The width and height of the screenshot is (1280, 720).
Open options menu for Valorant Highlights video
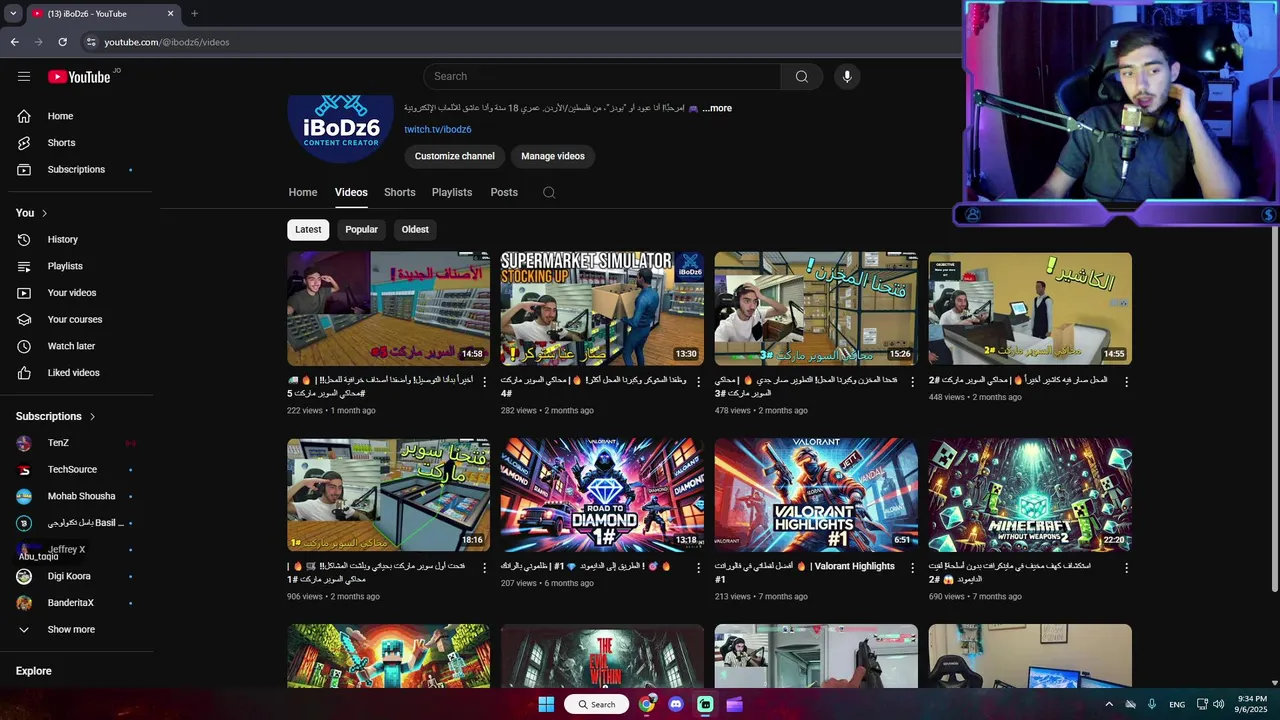[913, 568]
